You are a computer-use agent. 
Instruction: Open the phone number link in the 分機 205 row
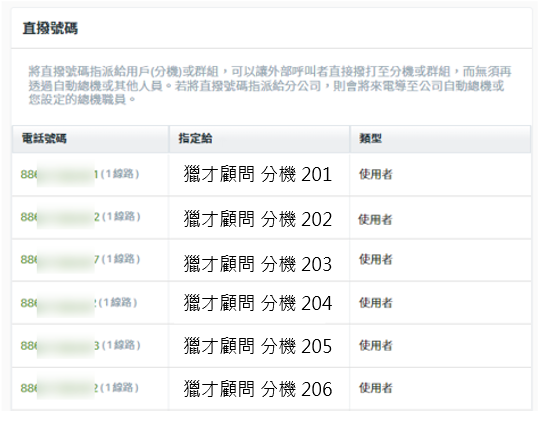(80, 345)
